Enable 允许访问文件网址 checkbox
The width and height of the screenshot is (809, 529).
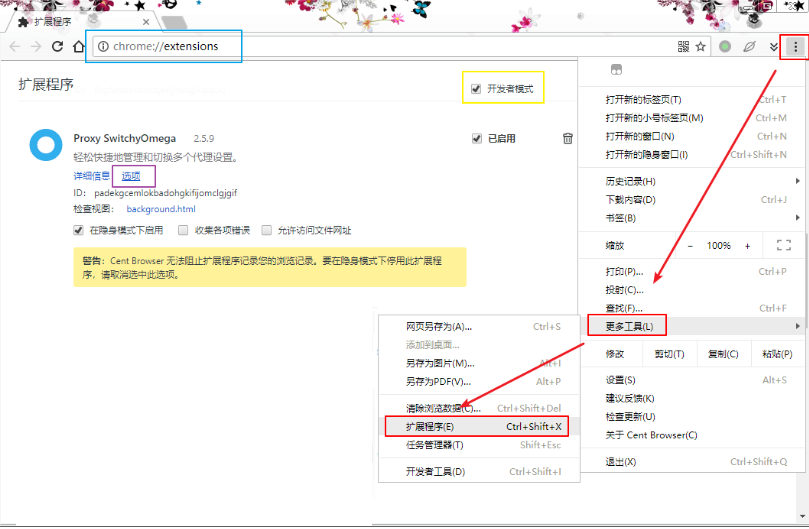coord(267,230)
